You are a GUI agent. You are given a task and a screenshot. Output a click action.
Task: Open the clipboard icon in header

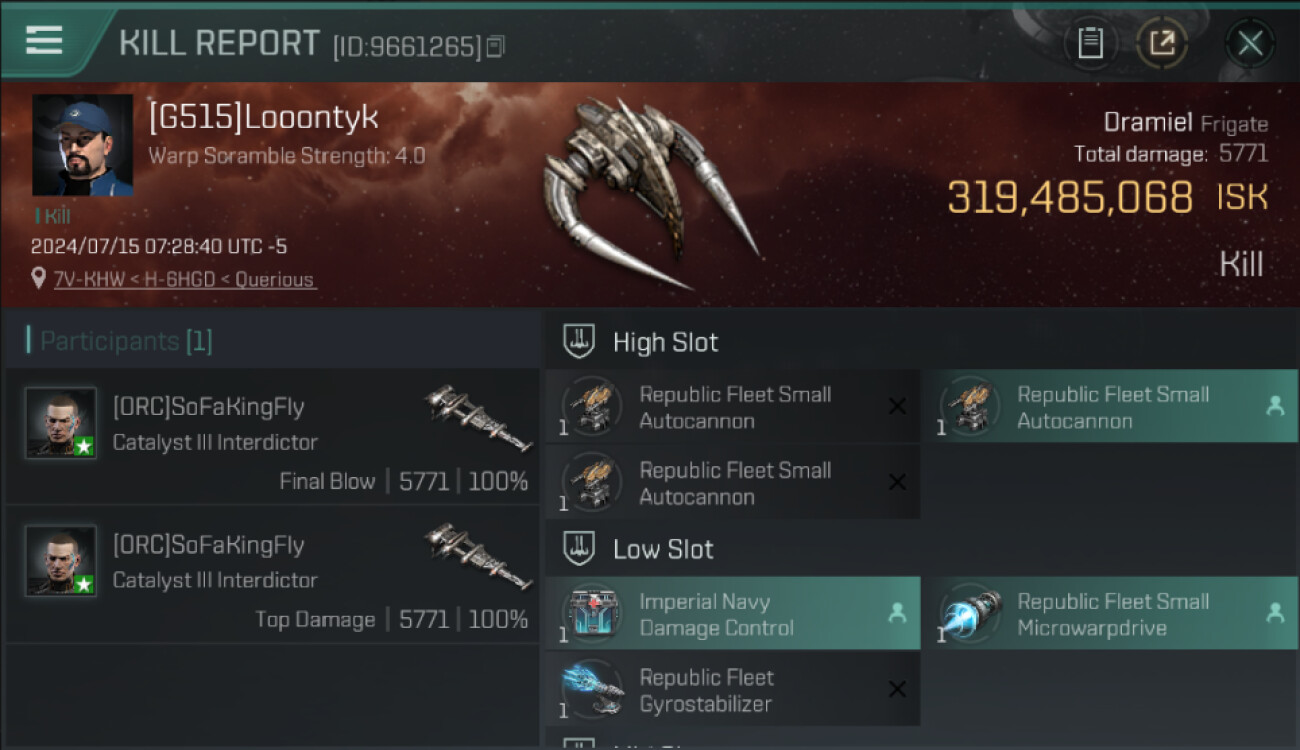click(1090, 43)
